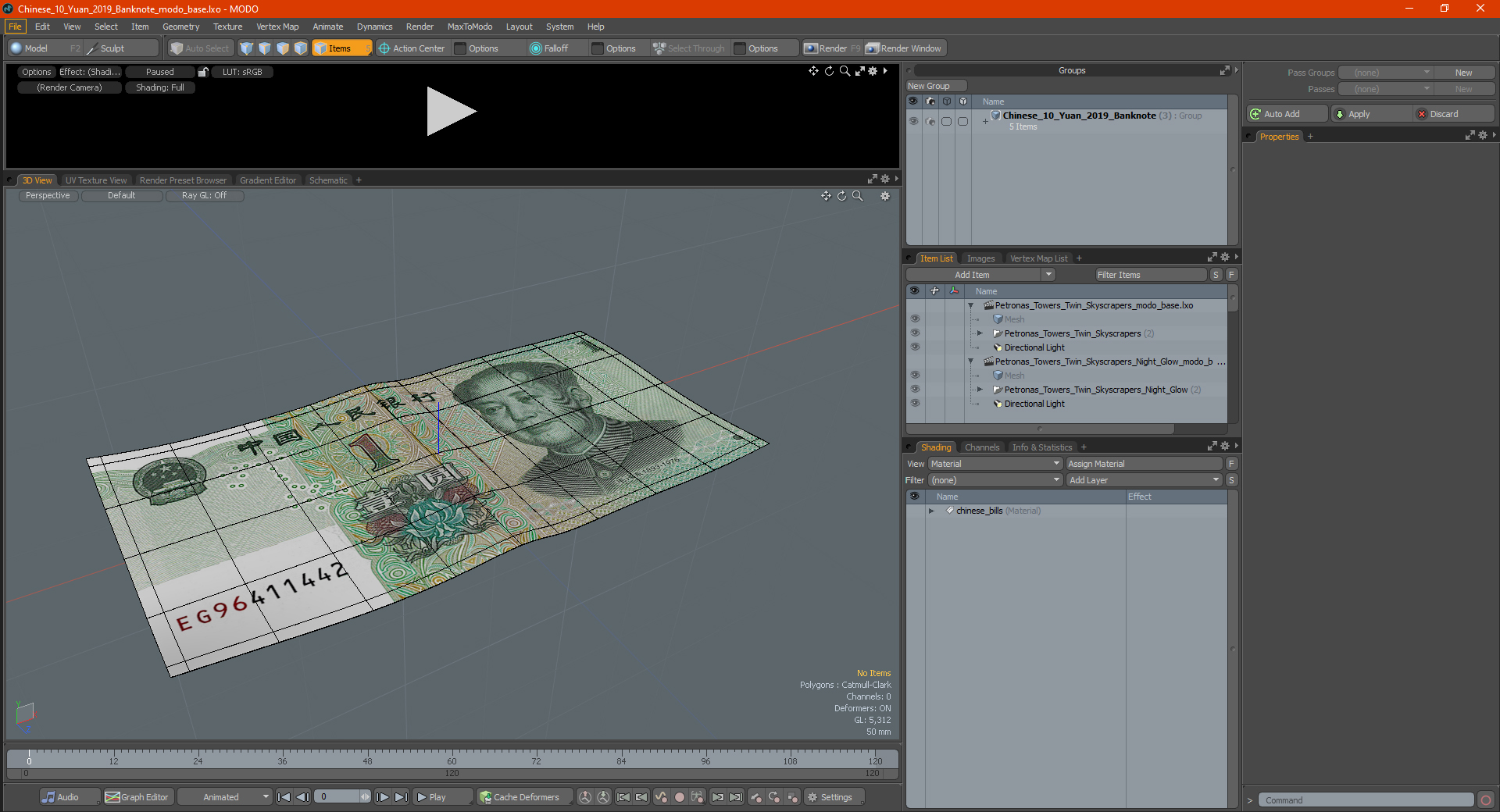
Task: Open the Geometry menu
Action: [180, 27]
